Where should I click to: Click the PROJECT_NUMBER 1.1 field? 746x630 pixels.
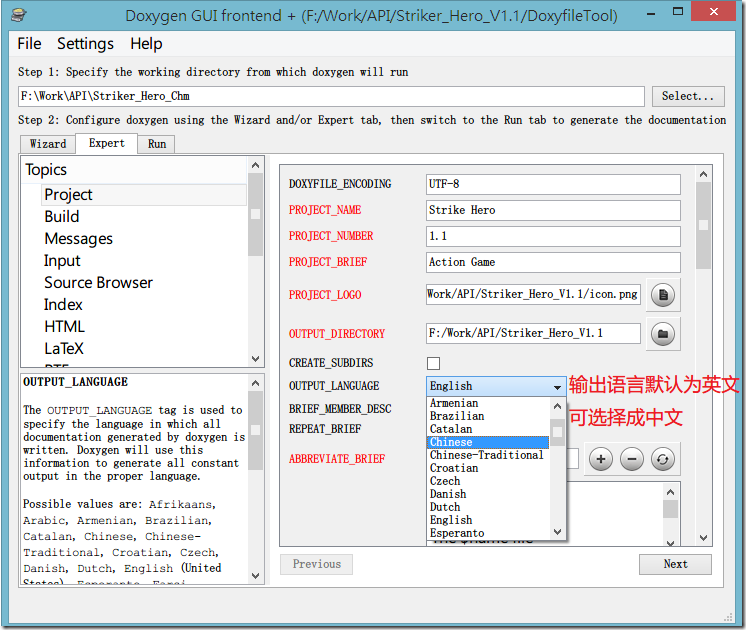pos(553,236)
